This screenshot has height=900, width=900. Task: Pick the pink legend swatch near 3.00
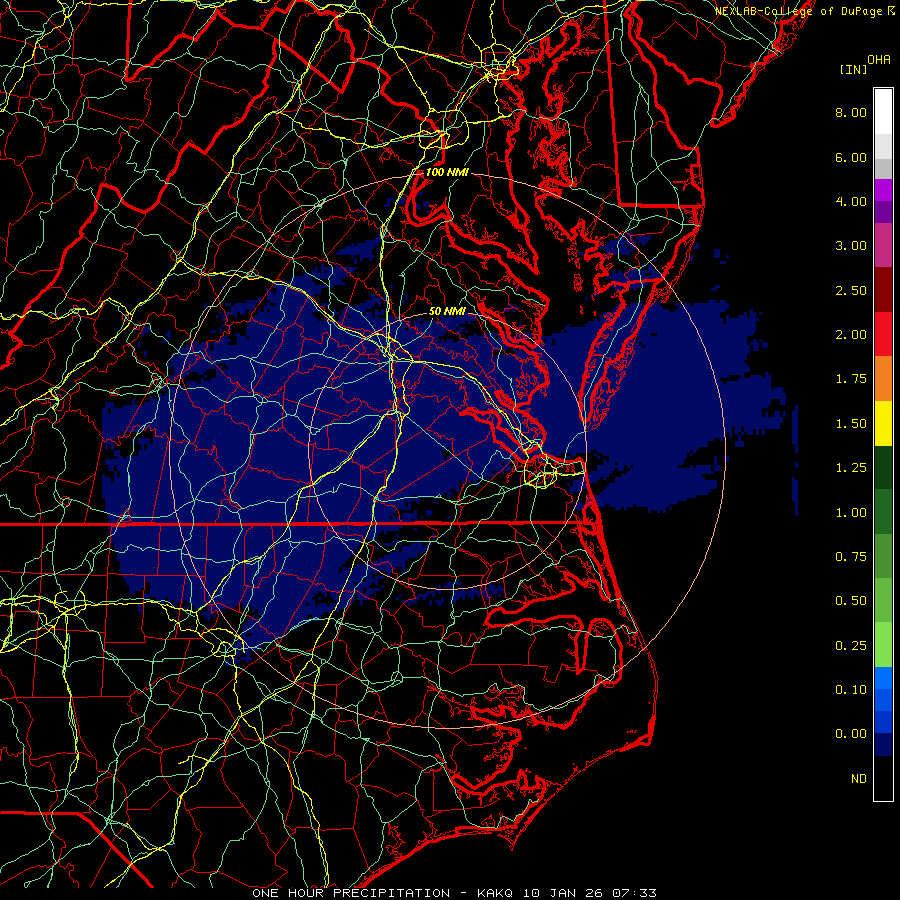coord(883,245)
